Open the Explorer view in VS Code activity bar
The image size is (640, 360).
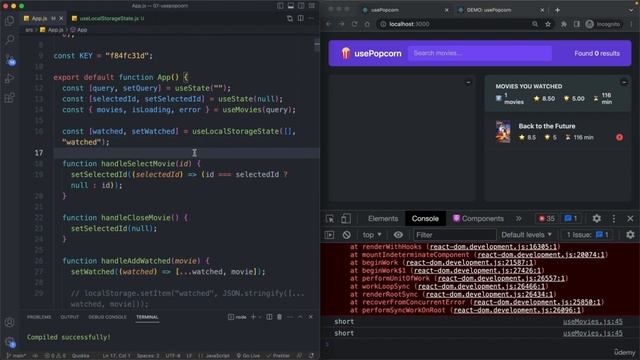click(x=9, y=20)
